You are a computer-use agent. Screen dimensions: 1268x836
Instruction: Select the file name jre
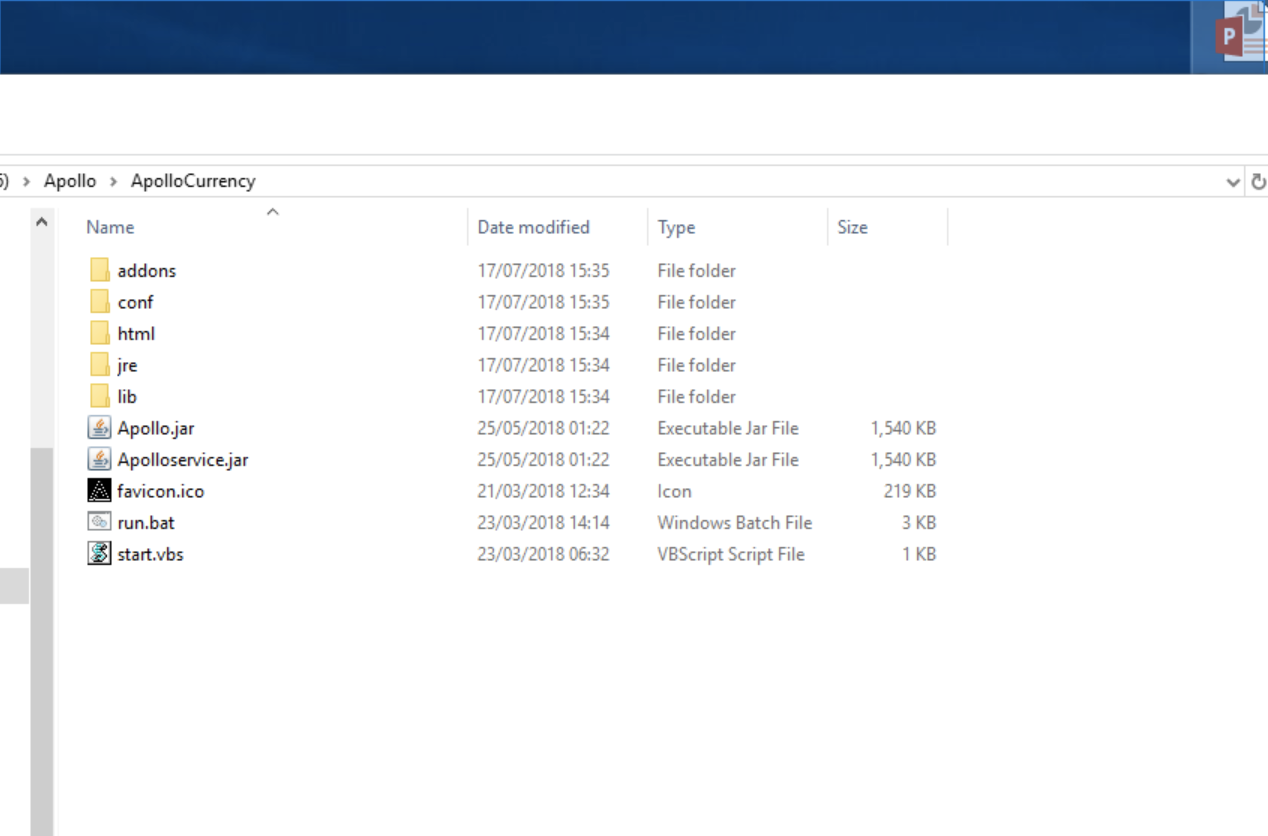[x=127, y=365]
